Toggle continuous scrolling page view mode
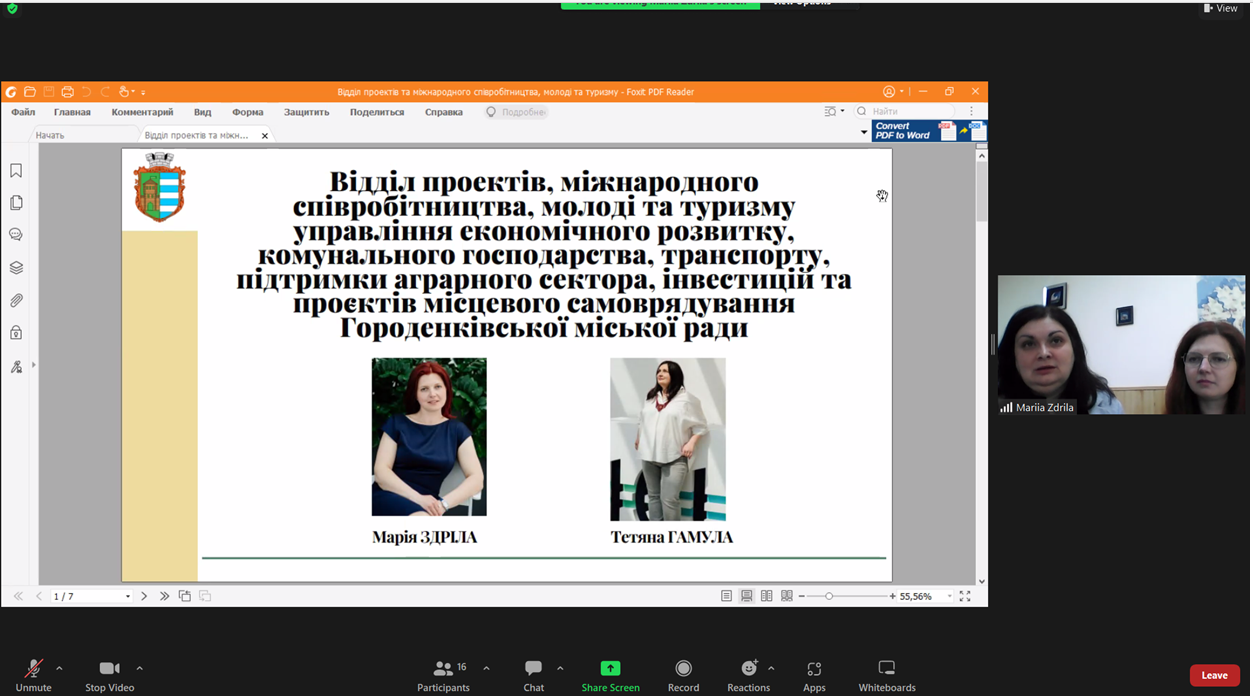1253x696 pixels. 746,595
